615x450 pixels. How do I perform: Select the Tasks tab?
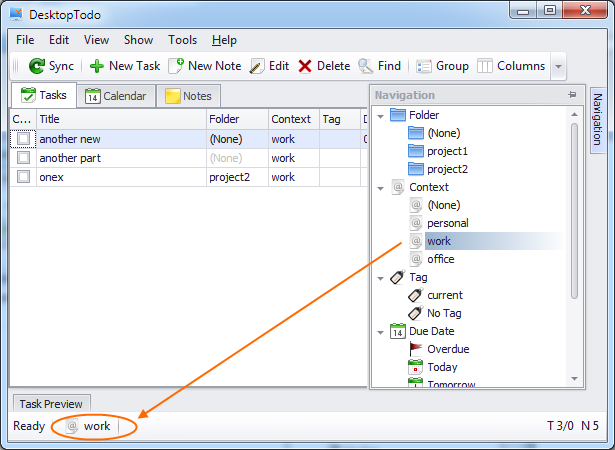[x=44, y=95]
